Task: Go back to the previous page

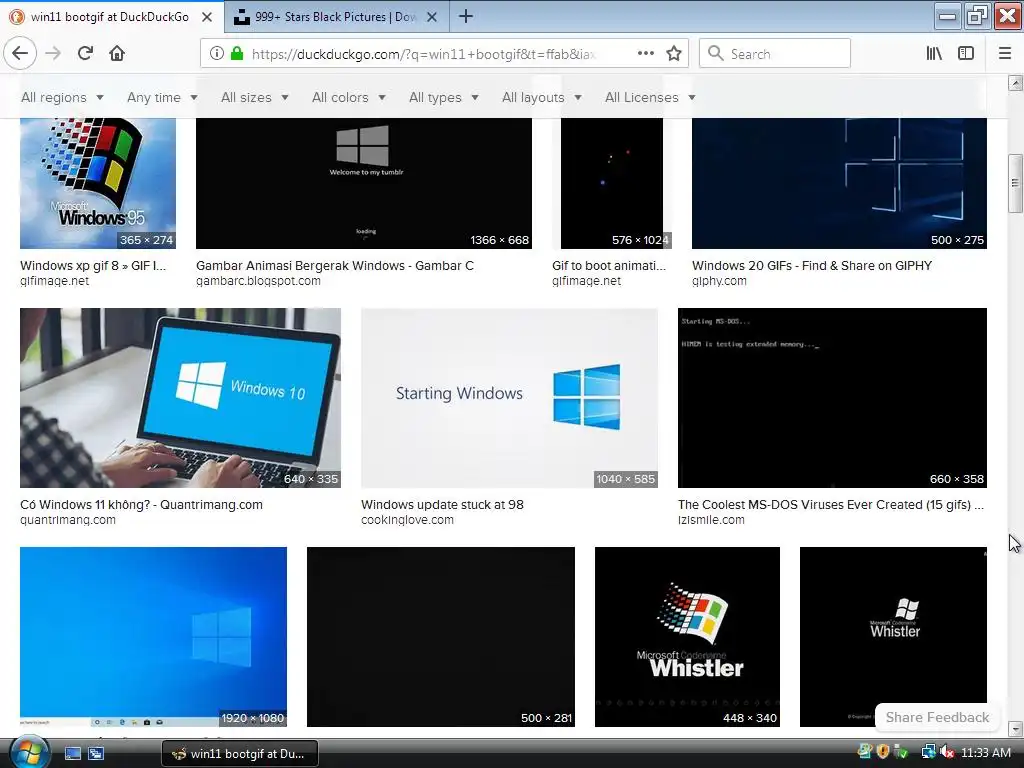Action: pyautogui.click(x=20, y=54)
